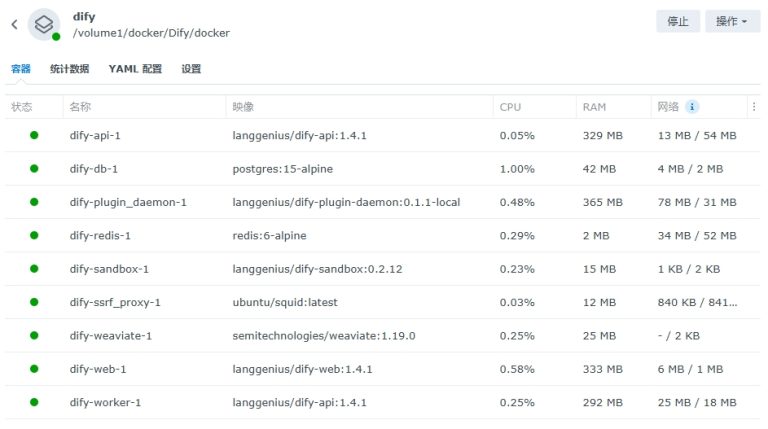Click the back arrow beside dify
The width and height of the screenshot is (768, 429).
(14, 24)
